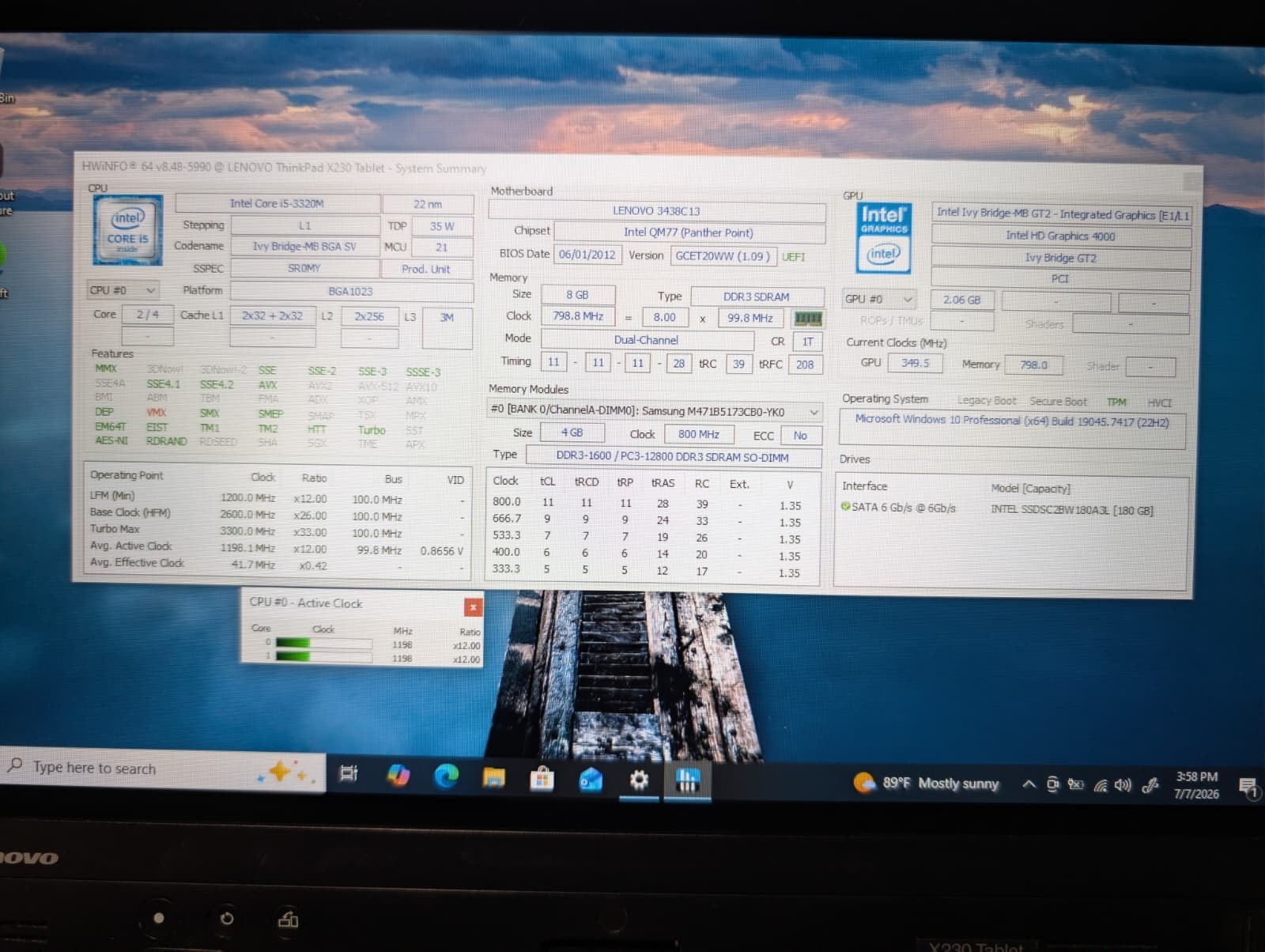1265x952 pixels.
Task: Open Settings gear in taskbar
Action: (x=639, y=781)
